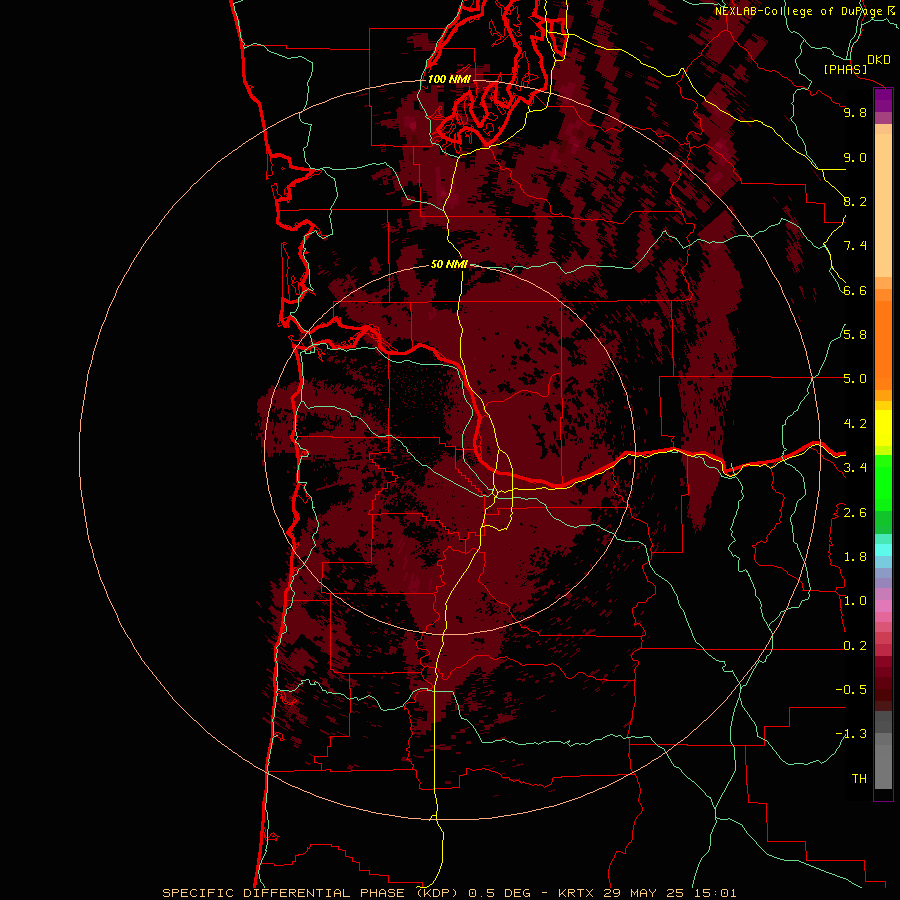
Task: Click the 0.2 scale value
Action: pos(855,646)
